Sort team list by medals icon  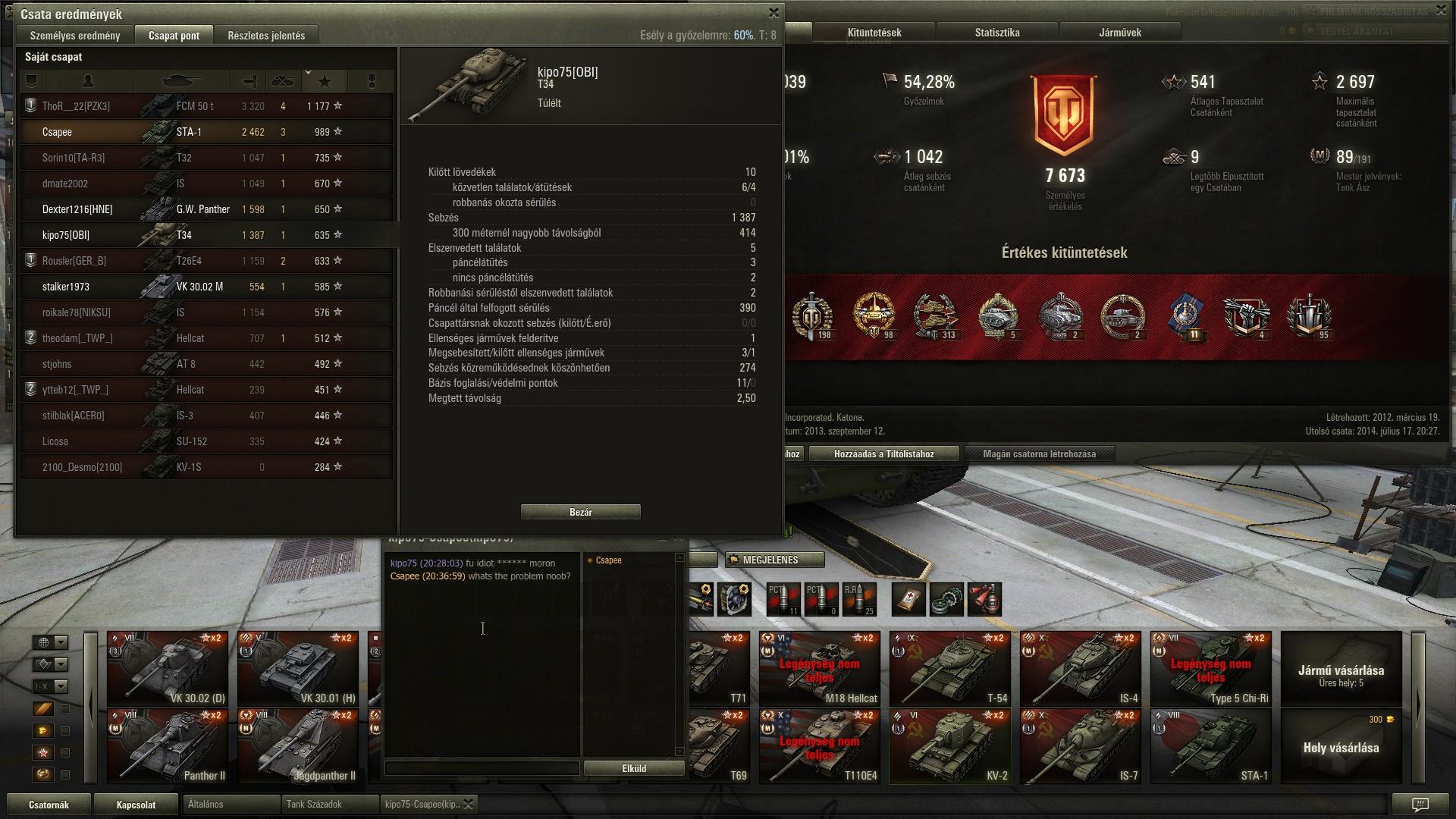(371, 80)
